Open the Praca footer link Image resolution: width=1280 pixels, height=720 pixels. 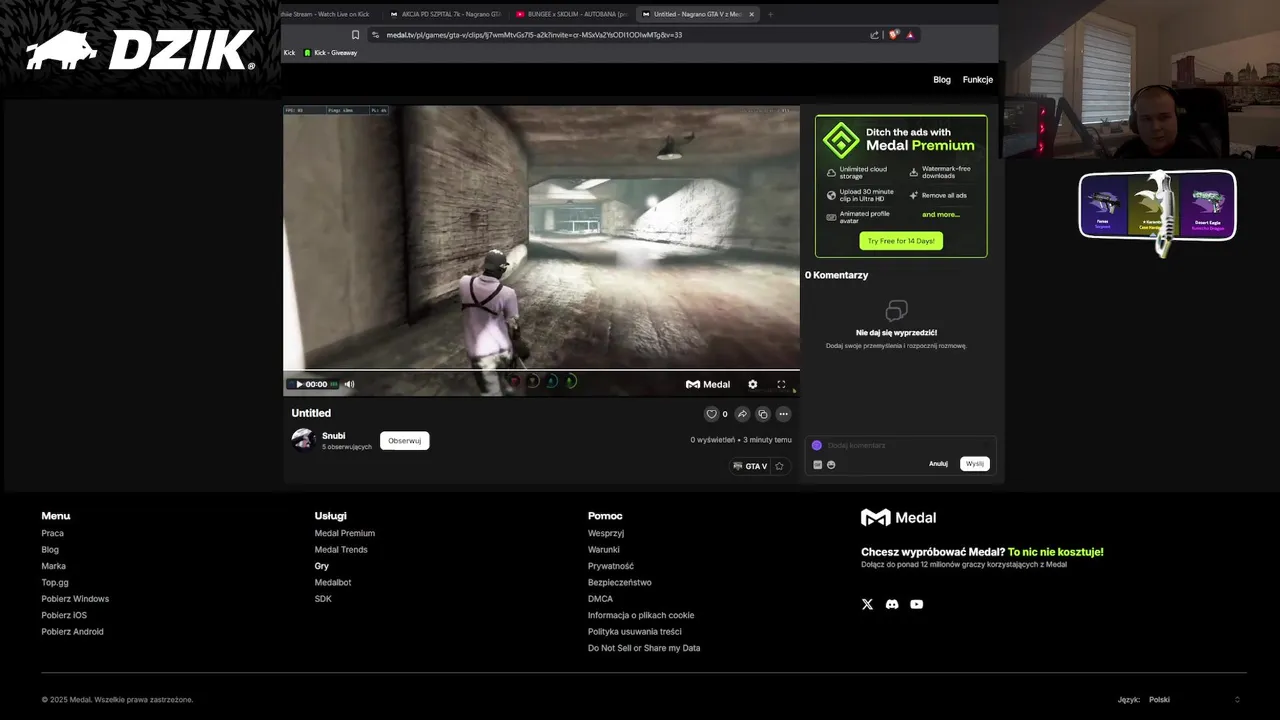tap(52, 533)
